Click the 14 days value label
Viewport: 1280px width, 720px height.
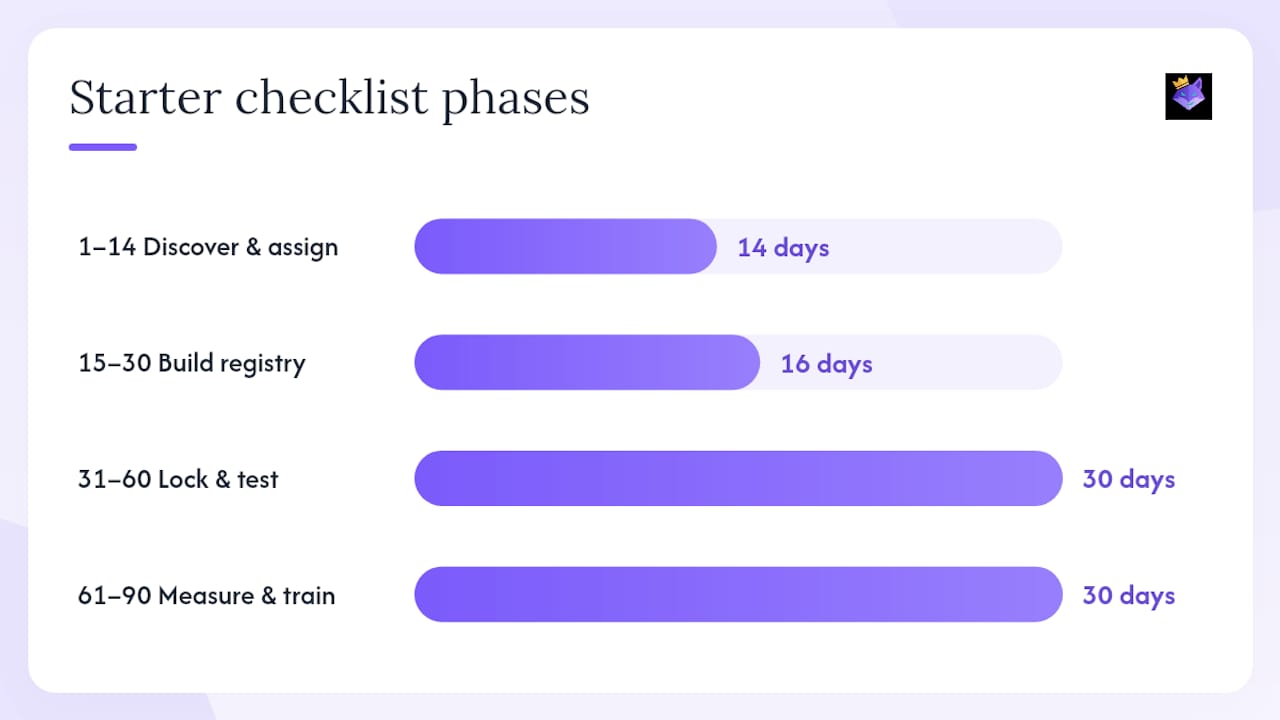pyautogui.click(x=783, y=247)
